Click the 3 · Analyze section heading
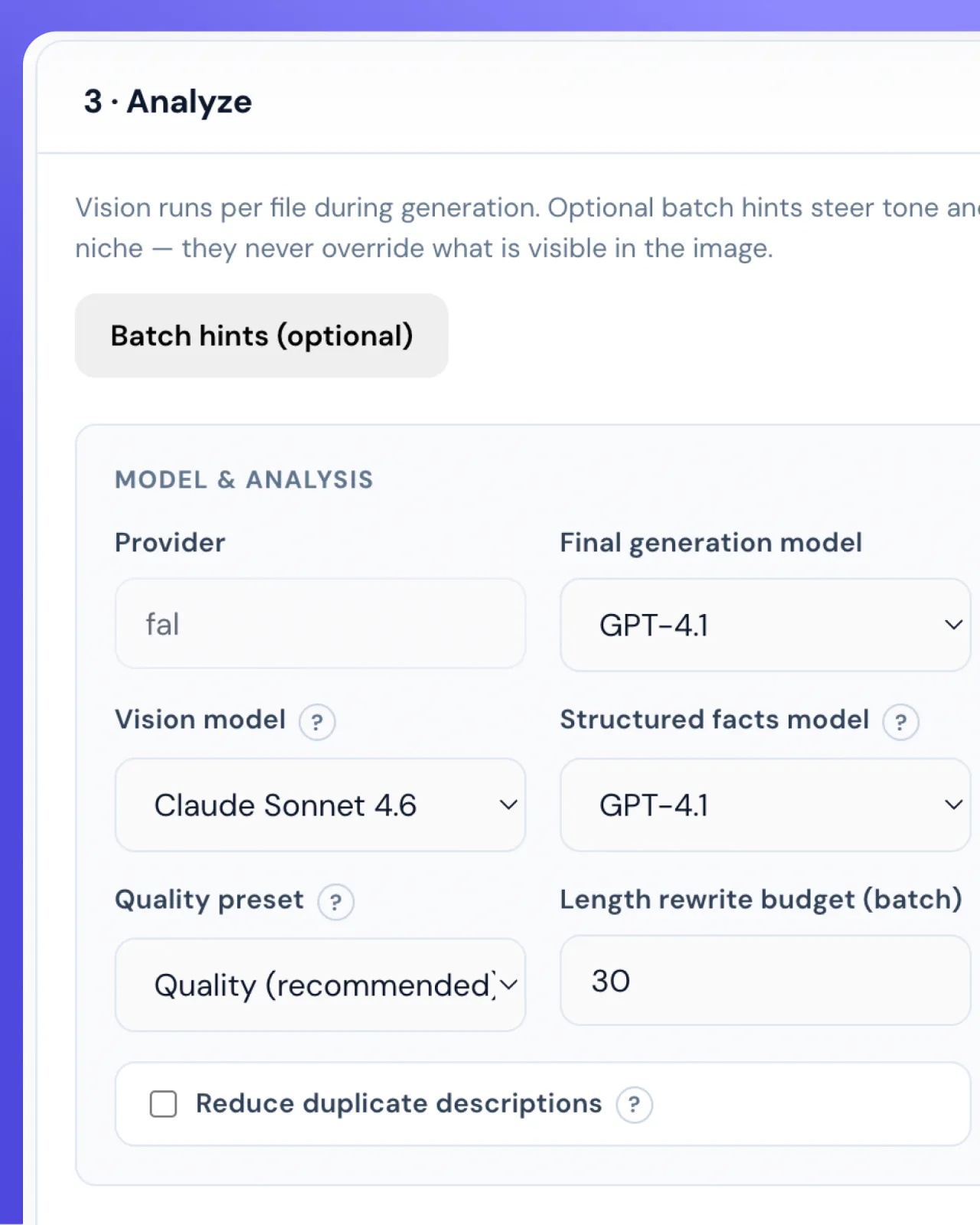Image resolution: width=980 pixels, height=1225 pixels. click(x=168, y=101)
